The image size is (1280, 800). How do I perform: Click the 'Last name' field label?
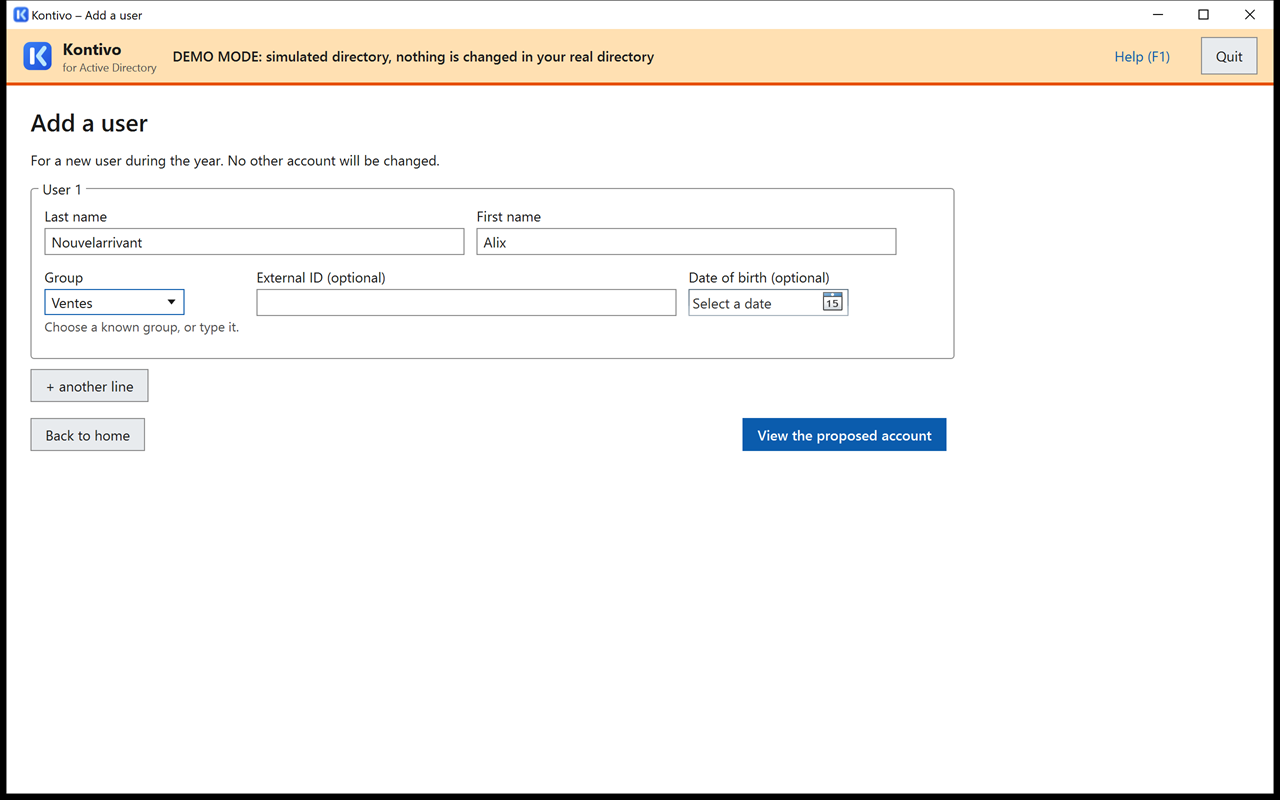tap(76, 217)
